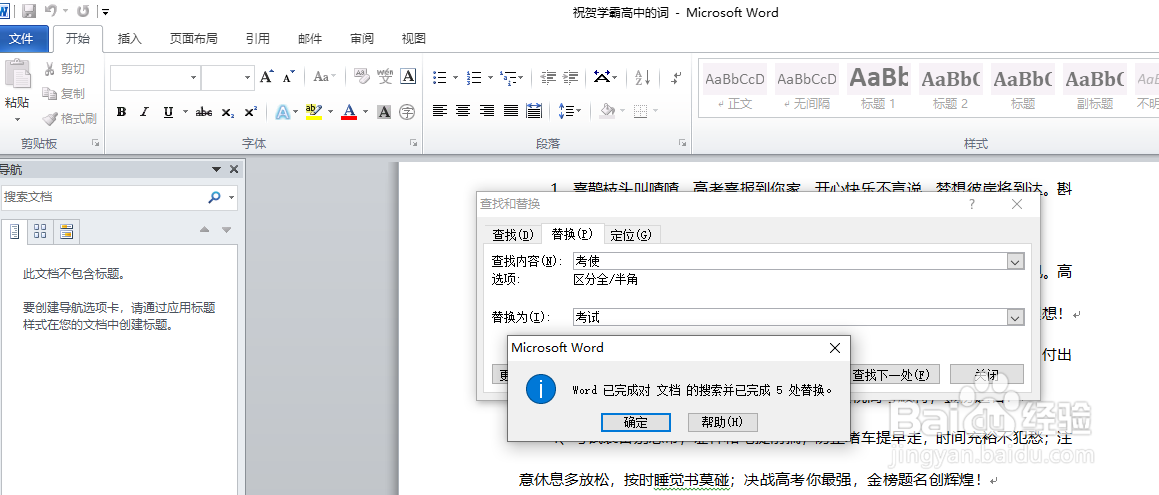Open the Font dialog launcher

(x=413, y=143)
